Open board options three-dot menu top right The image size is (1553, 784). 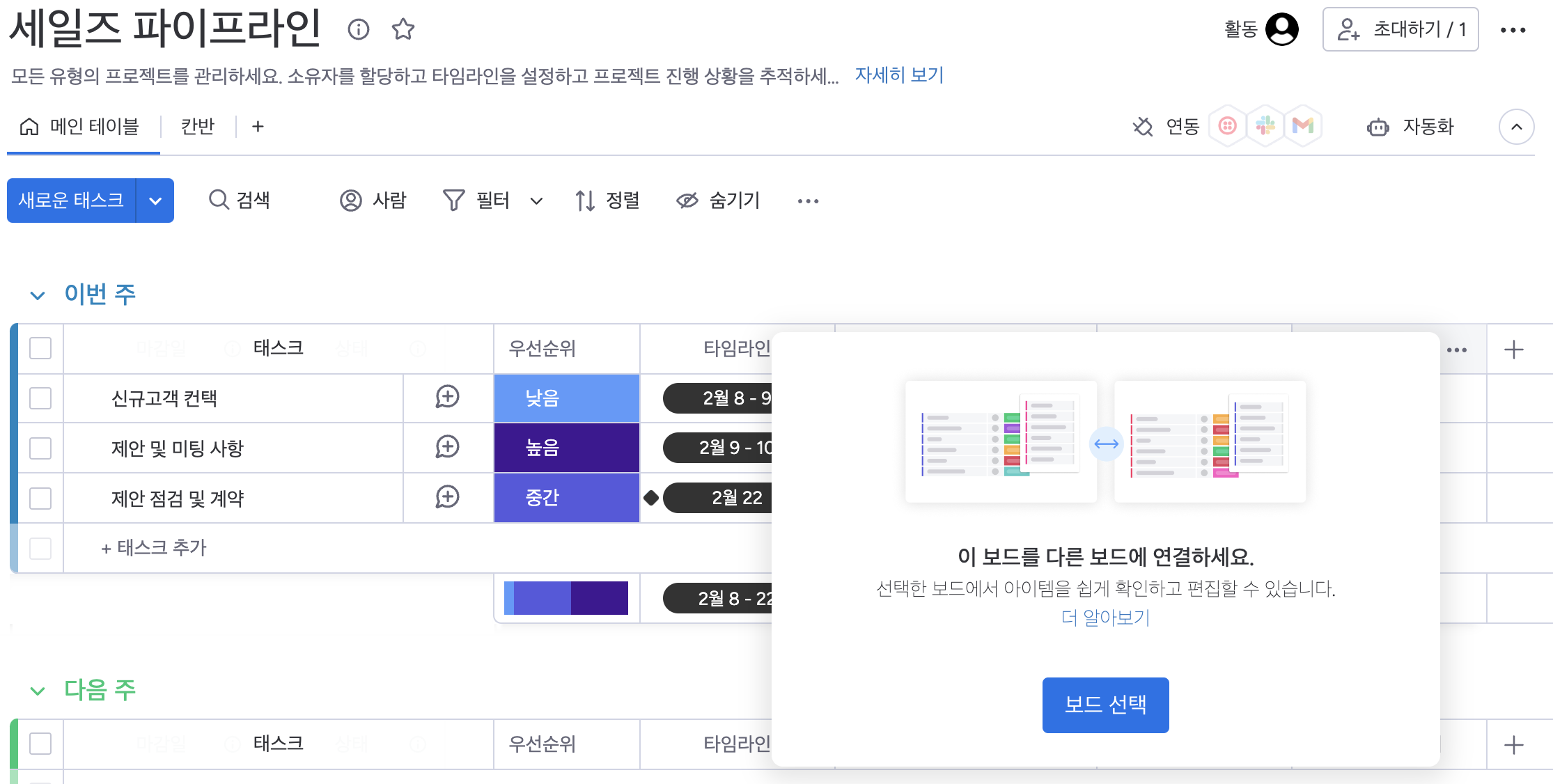(x=1513, y=30)
